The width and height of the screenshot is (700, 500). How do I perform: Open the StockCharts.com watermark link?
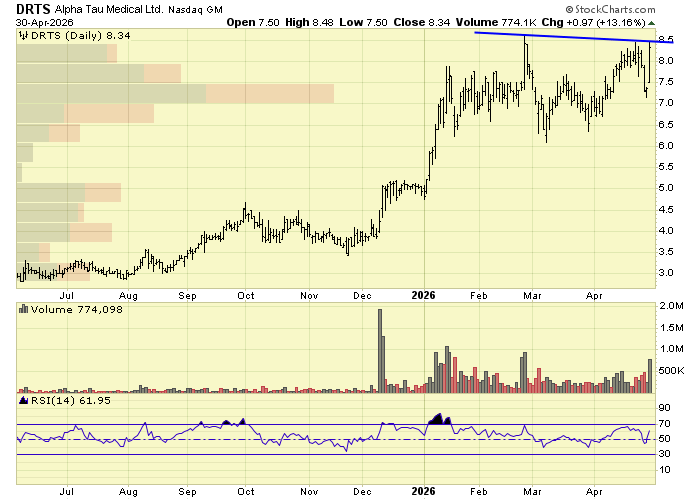pos(615,9)
